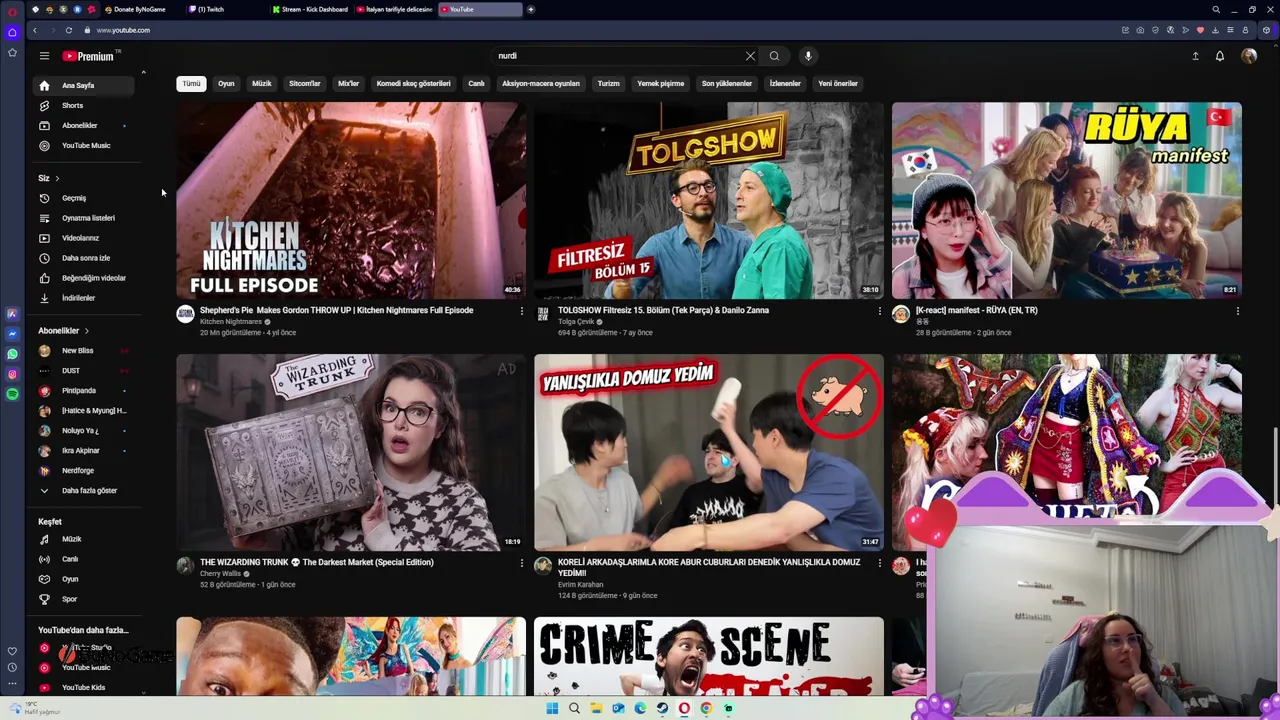The image size is (1280, 720).
Task: Select the Müzik filter chip
Action: [x=262, y=84]
